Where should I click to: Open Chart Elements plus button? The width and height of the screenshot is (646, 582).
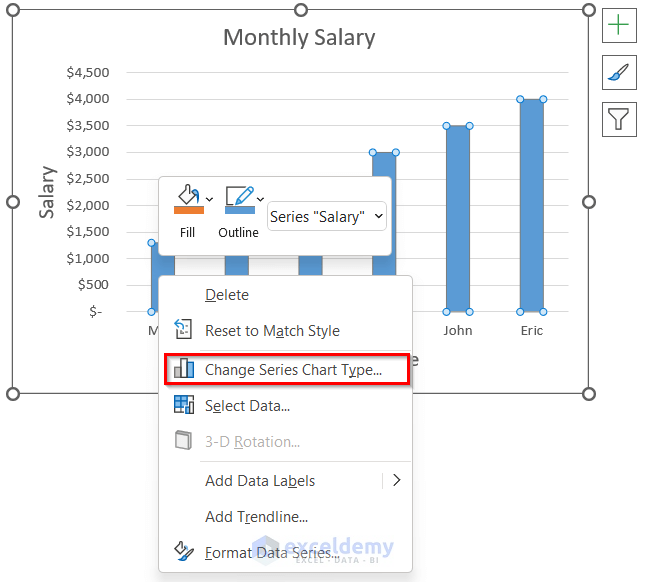click(x=619, y=26)
